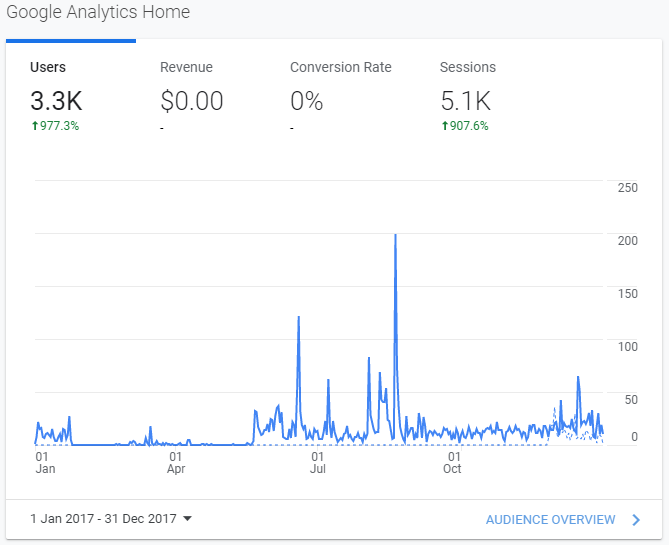The image size is (669, 545).
Task: Click the 5.1K sessions value
Action: coord(466,101)
